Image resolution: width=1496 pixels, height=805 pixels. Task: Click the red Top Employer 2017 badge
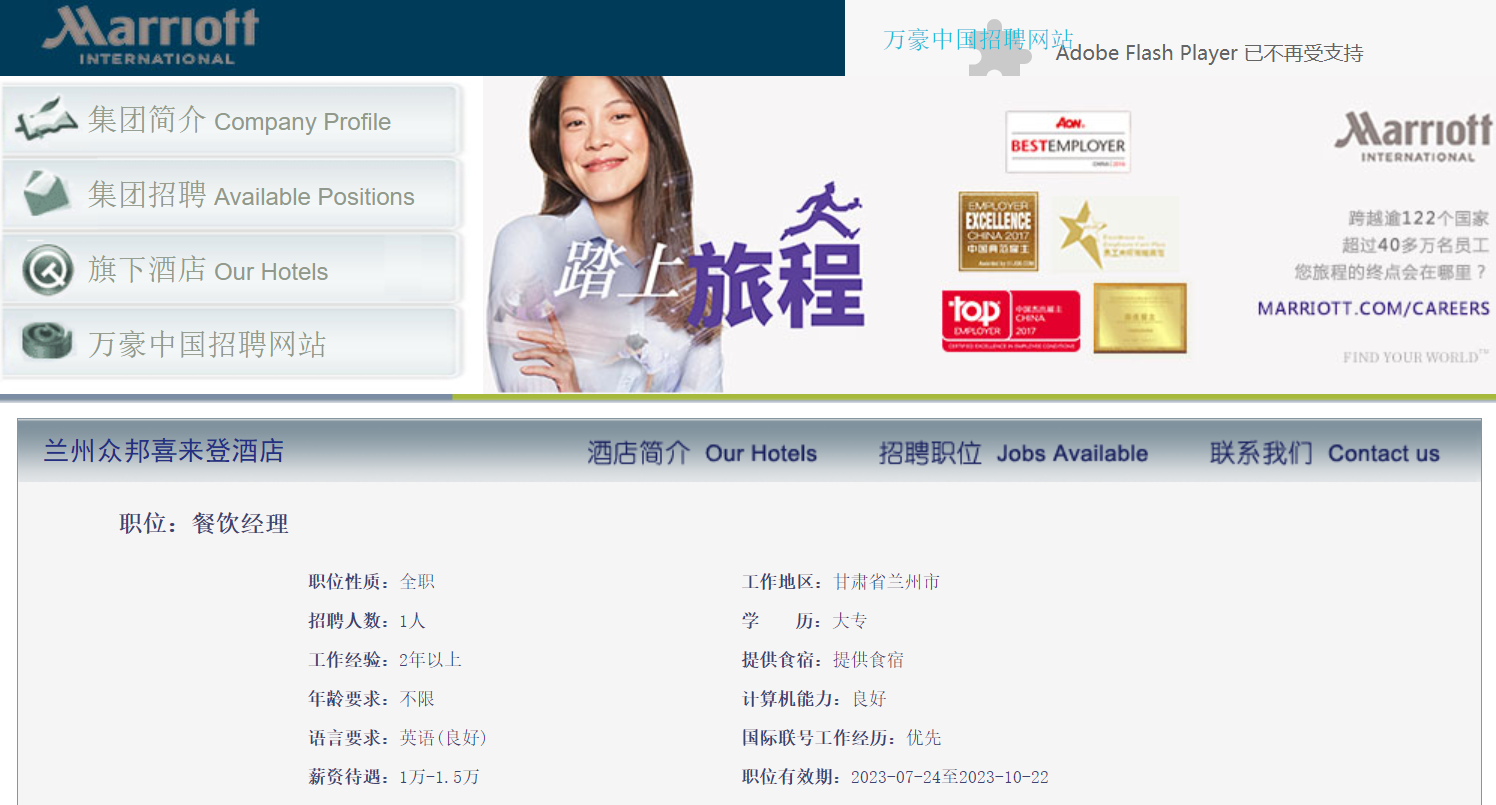1011,321
